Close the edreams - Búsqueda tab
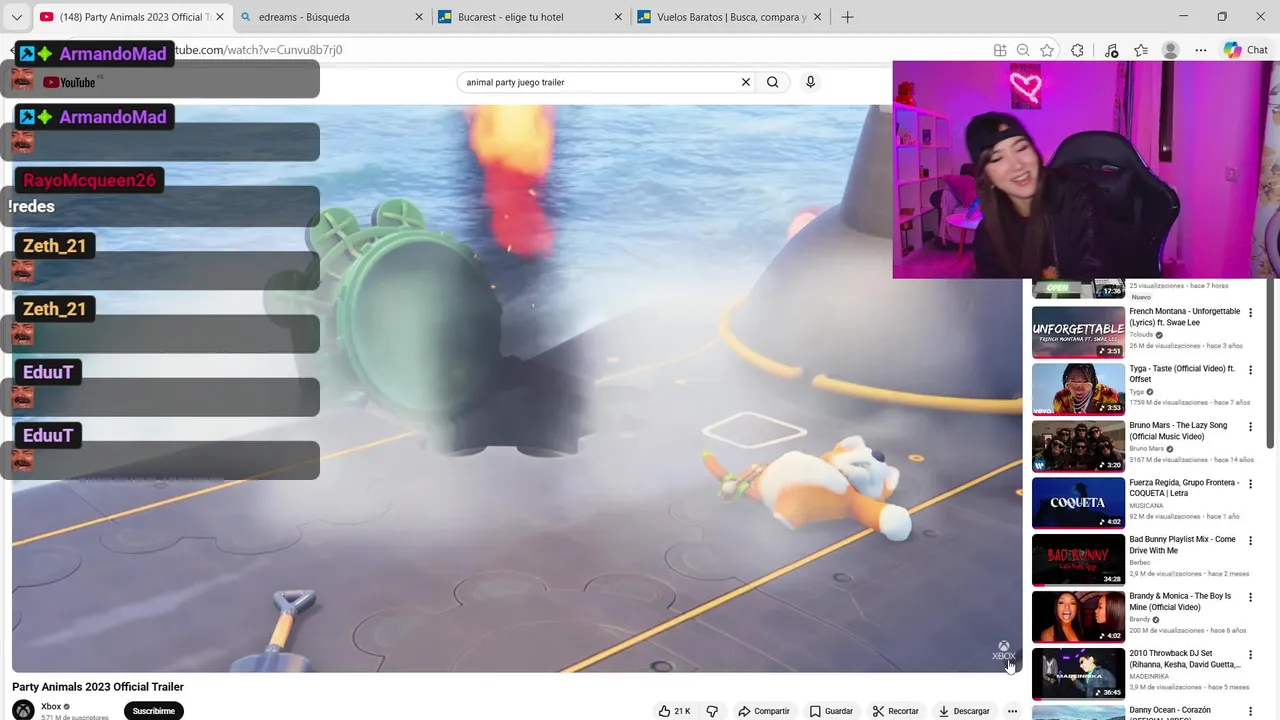 tap(419, 17)
